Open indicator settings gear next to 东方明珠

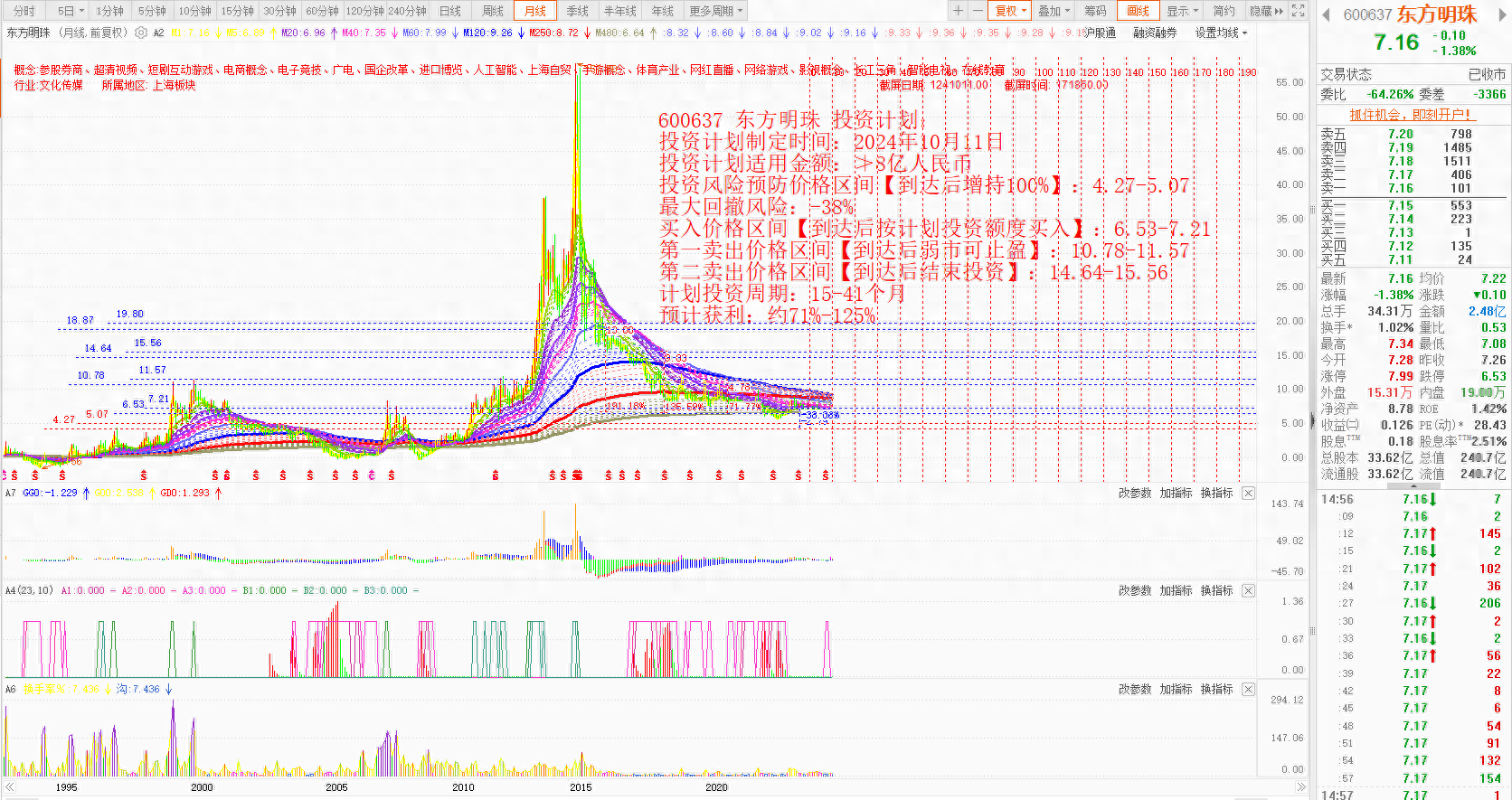(141, 33)
